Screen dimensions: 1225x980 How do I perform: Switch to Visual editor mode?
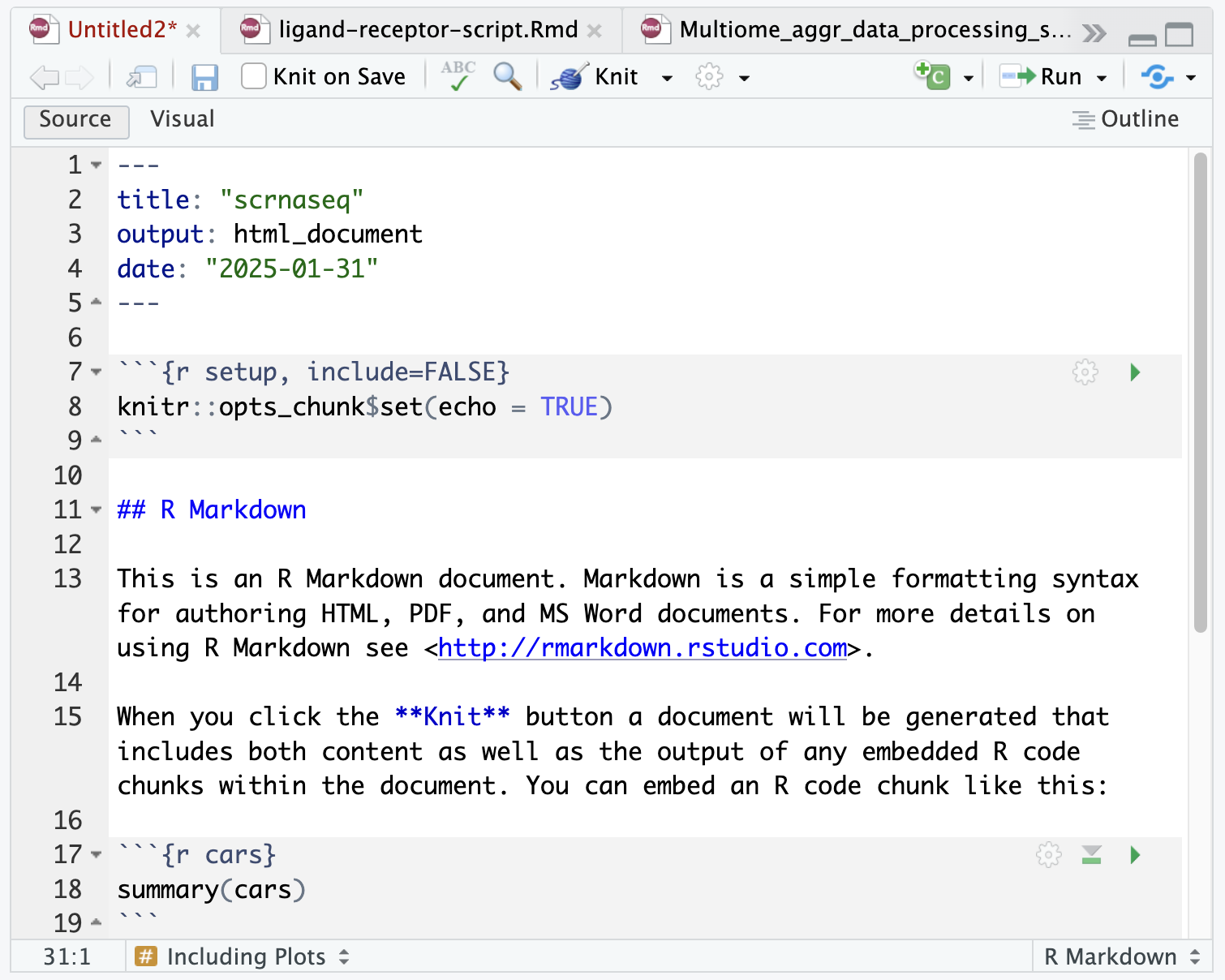click(x=183, y=119)
